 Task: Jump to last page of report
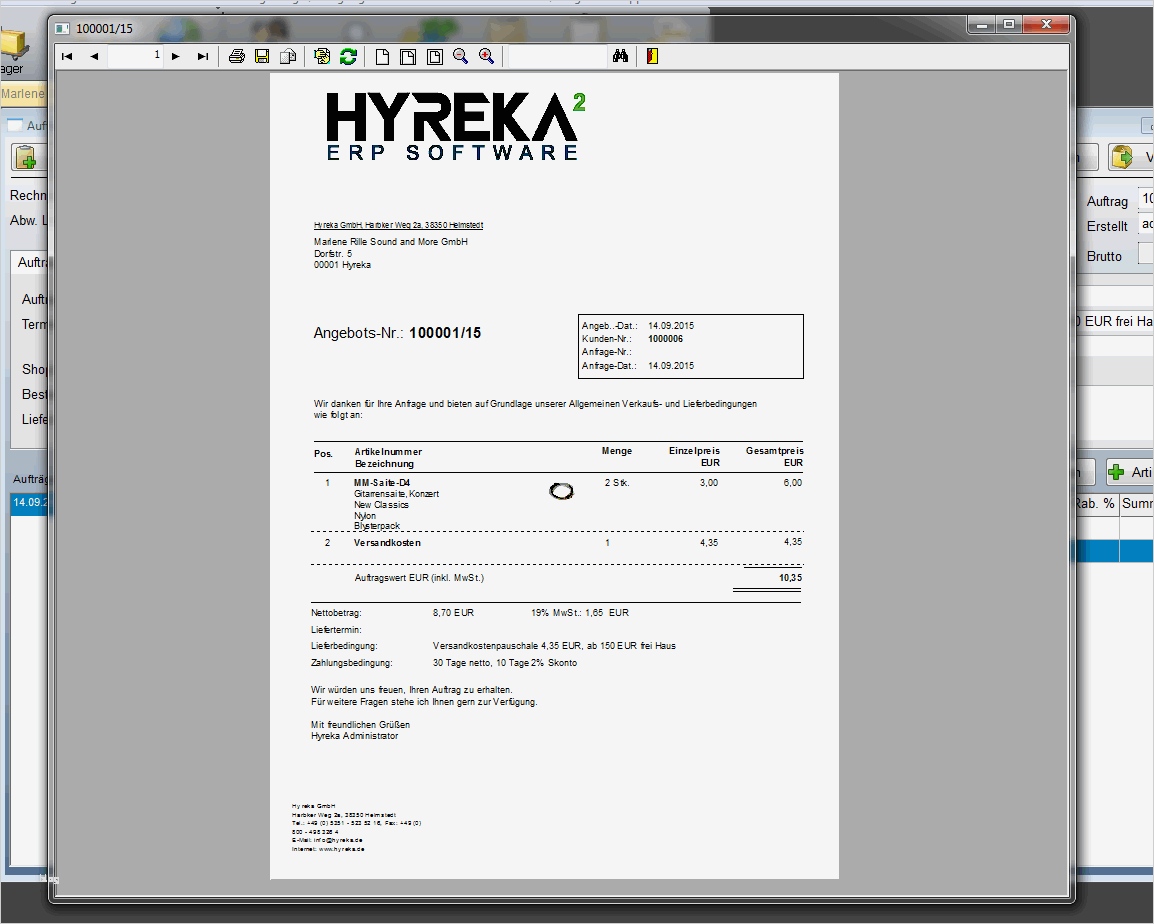click(202, 57)
